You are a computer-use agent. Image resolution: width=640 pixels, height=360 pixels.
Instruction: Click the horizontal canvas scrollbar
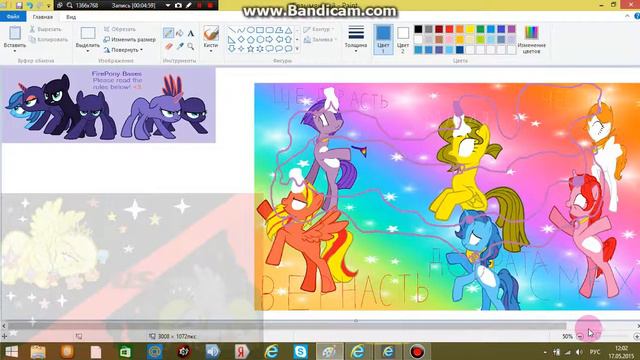[286, 326]
